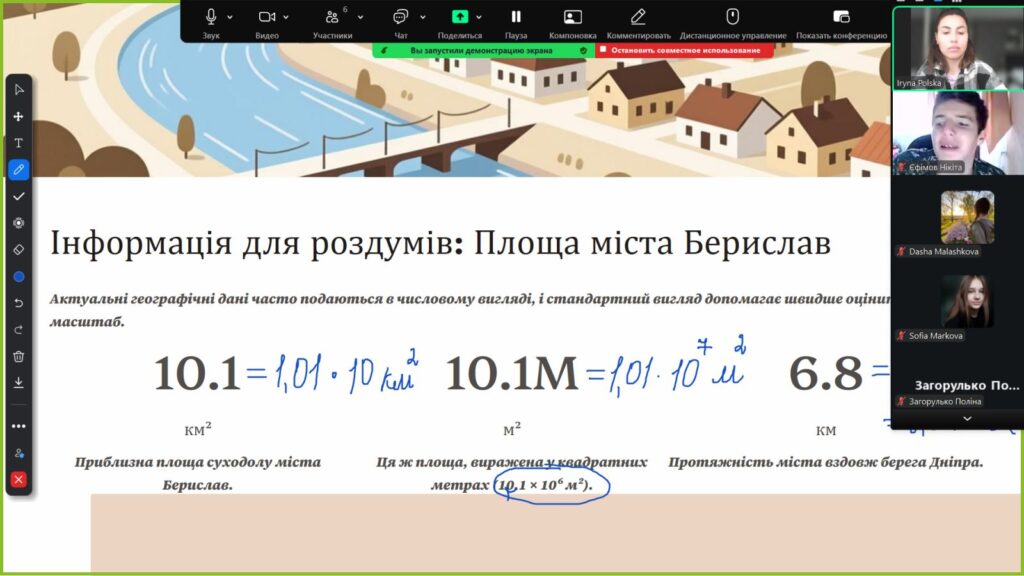Clear annotations with the trash icon
1024x576 pixels.
18,356
